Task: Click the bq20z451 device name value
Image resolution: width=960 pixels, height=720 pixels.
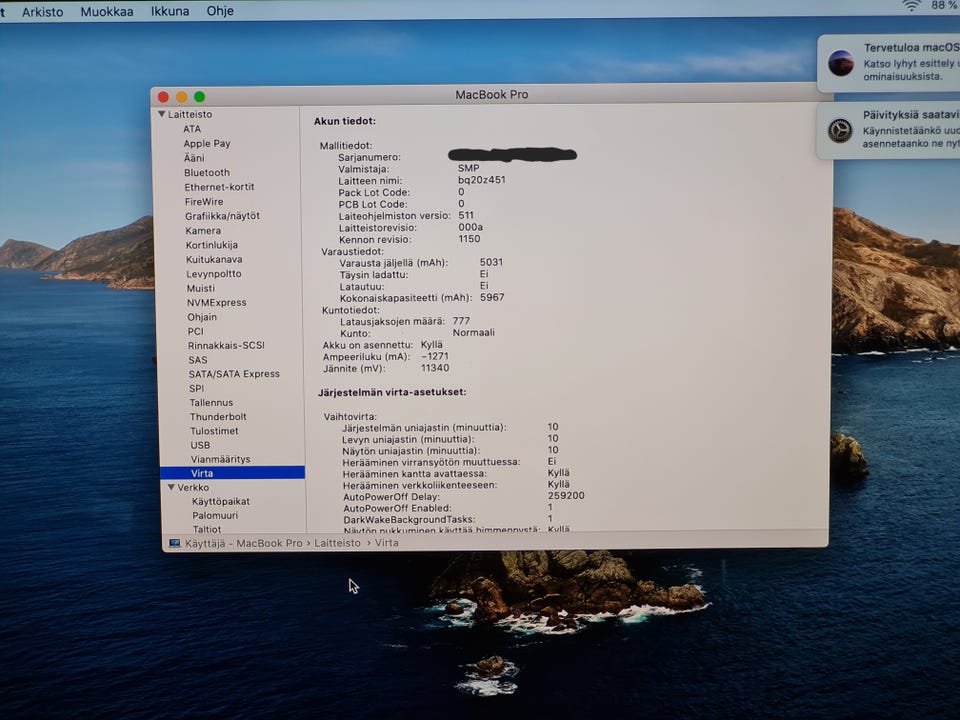Action: point(482,180)
